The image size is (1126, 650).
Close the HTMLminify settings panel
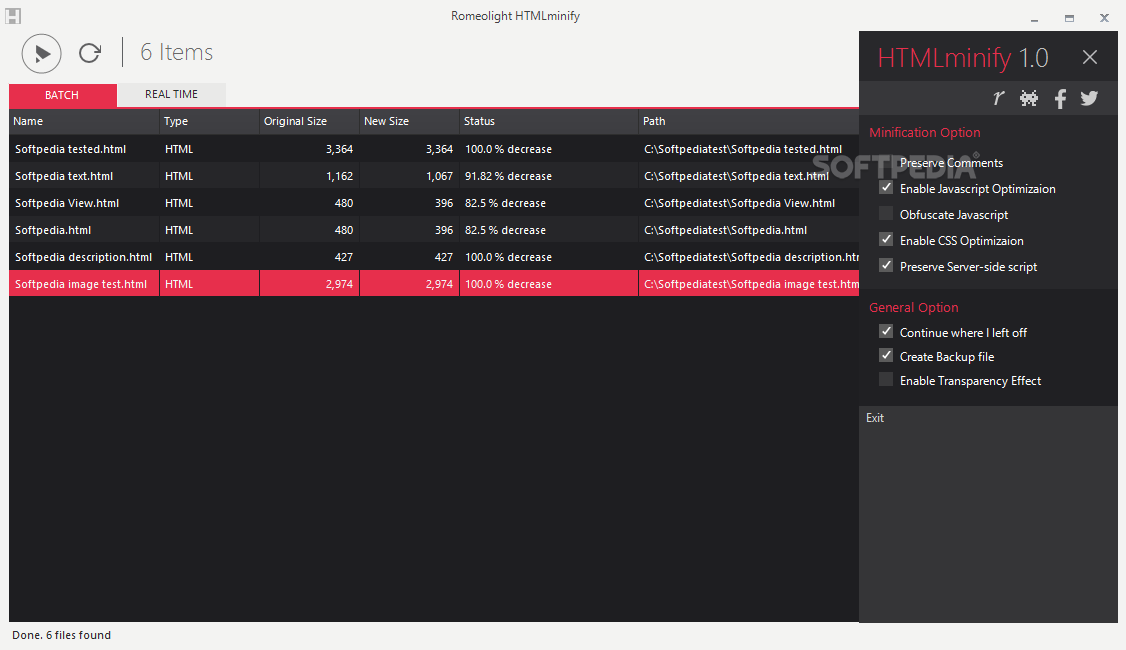point(1089,57)
